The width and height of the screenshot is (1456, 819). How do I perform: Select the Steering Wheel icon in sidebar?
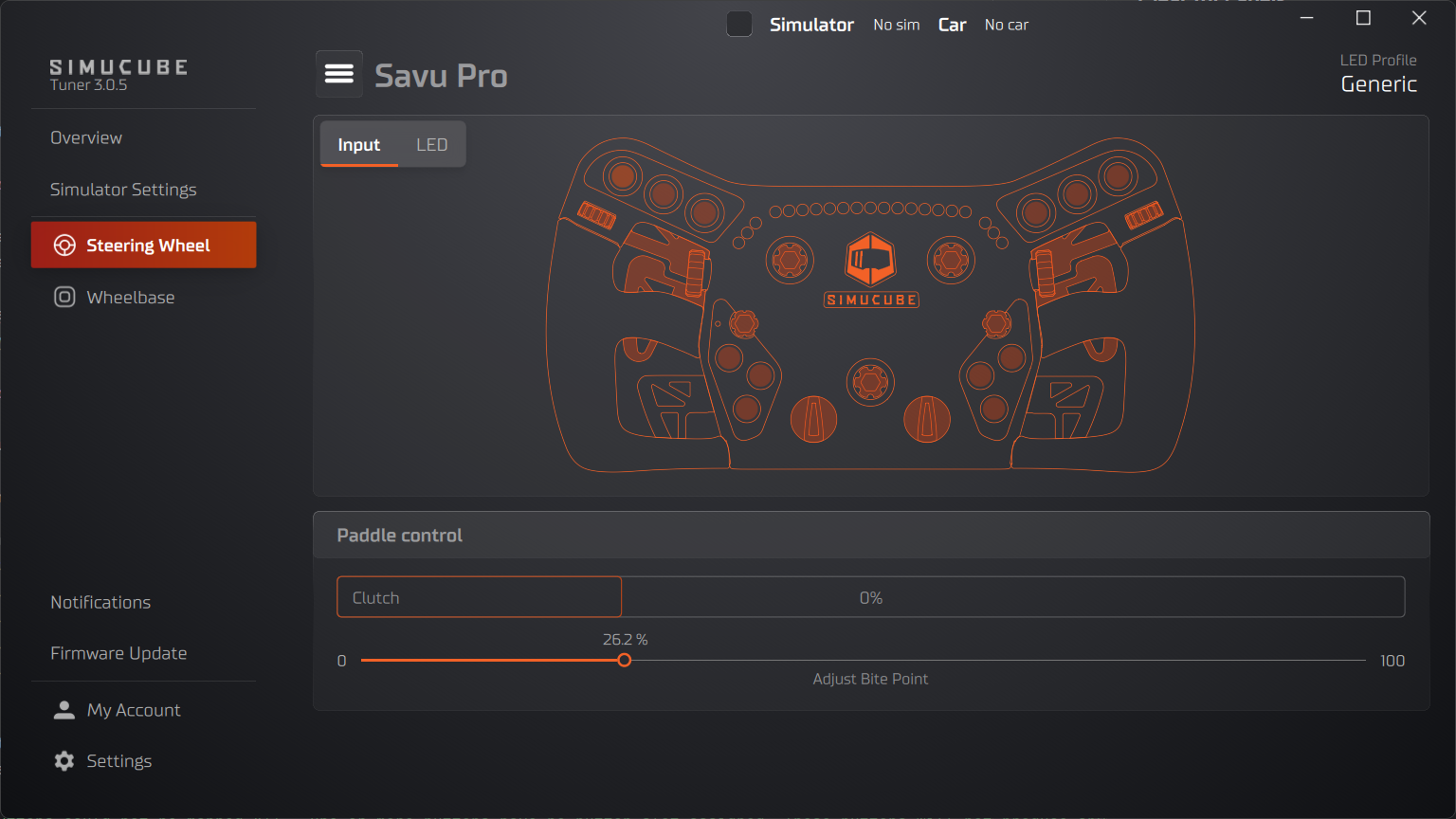(x=64, y=245)
